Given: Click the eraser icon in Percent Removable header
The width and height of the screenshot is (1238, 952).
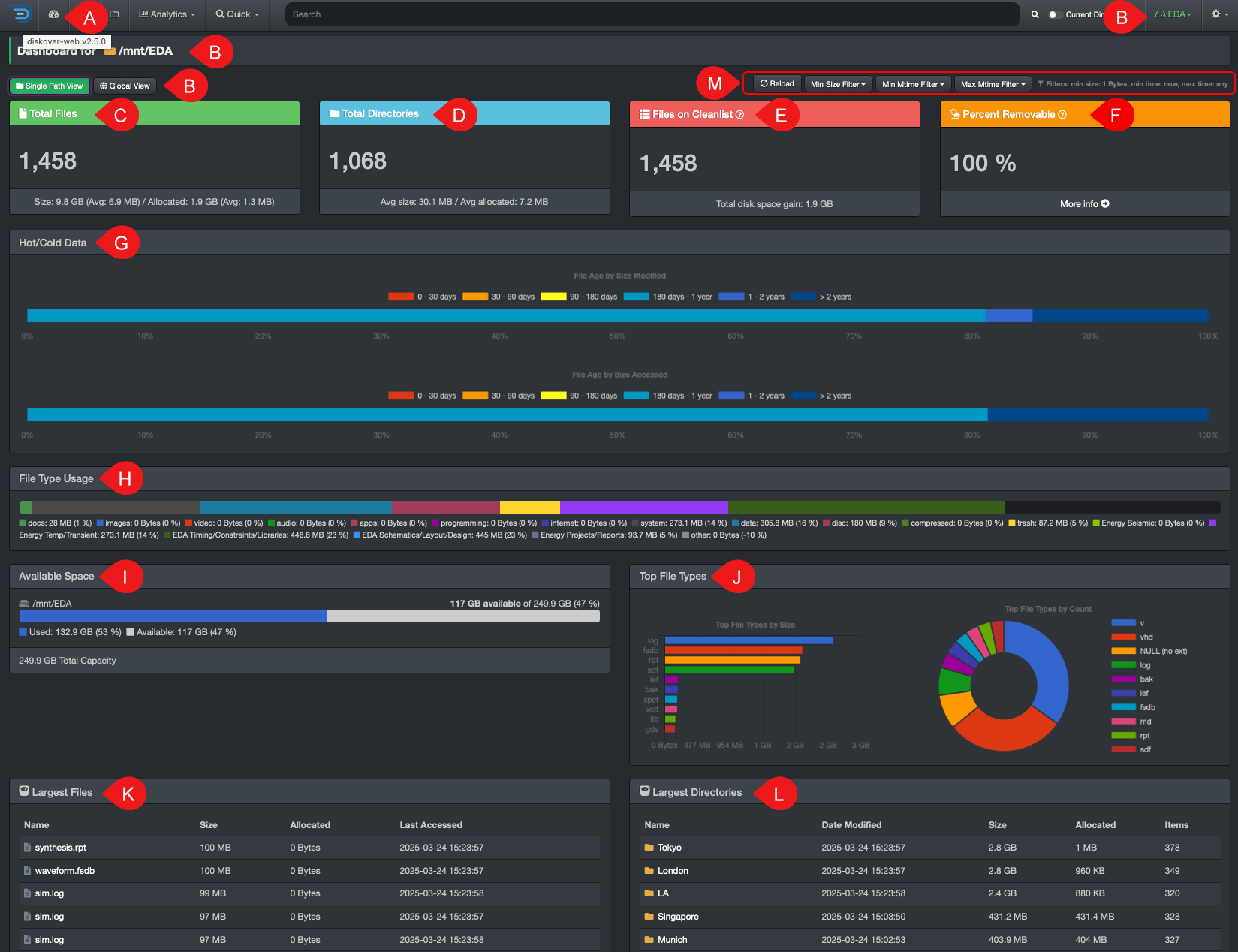Looking at the screenshot, I should tap(955, 114).
